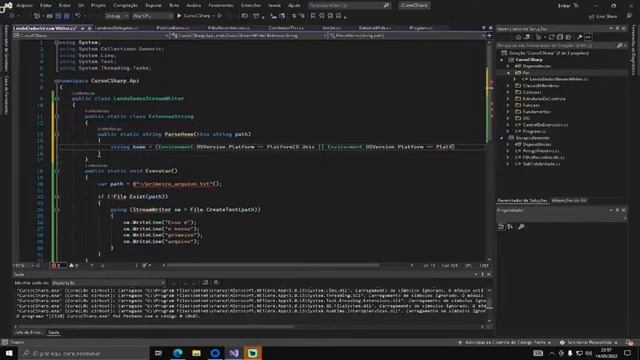Open the Arquivo menu

click(24, 5)
